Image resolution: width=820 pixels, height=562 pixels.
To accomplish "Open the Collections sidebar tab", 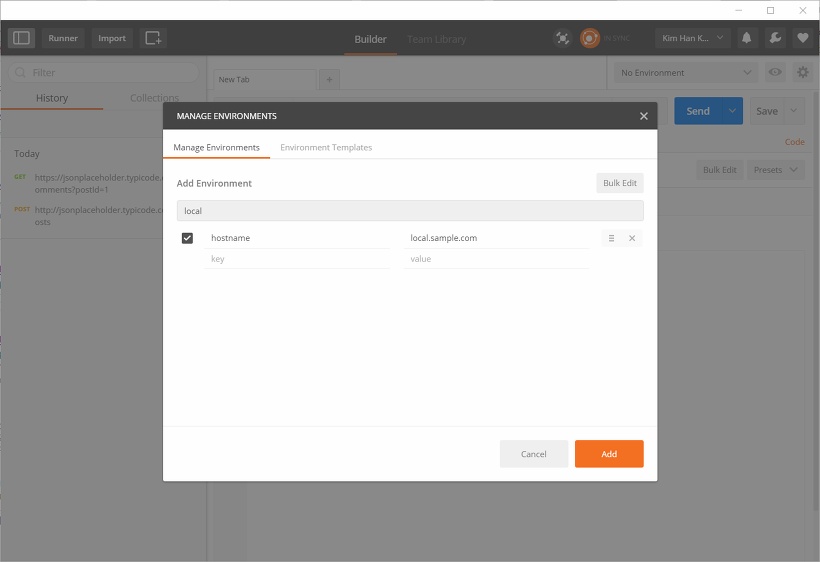I will point(154,98).
